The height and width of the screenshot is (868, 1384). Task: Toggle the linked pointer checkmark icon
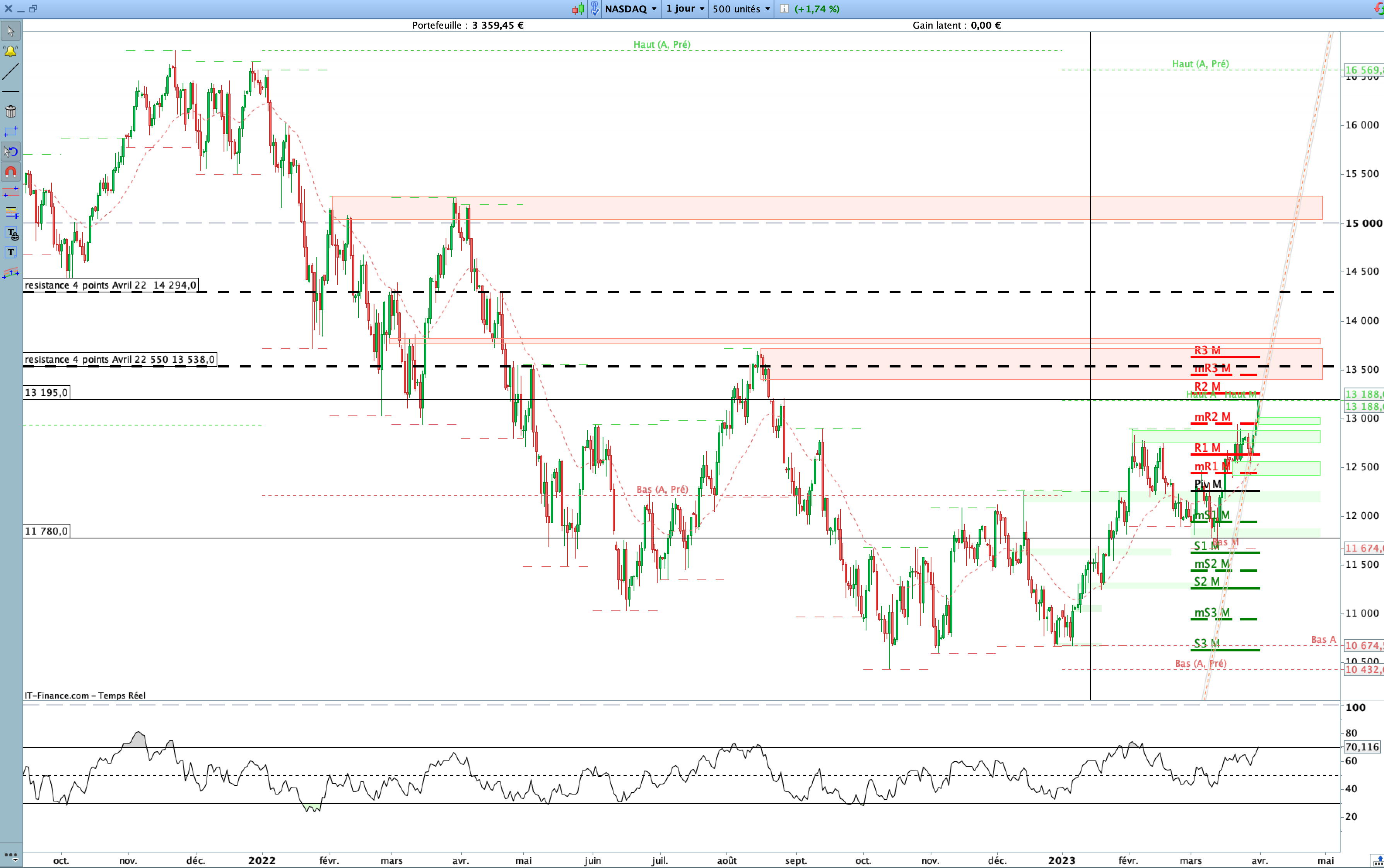tap(595, 9)
